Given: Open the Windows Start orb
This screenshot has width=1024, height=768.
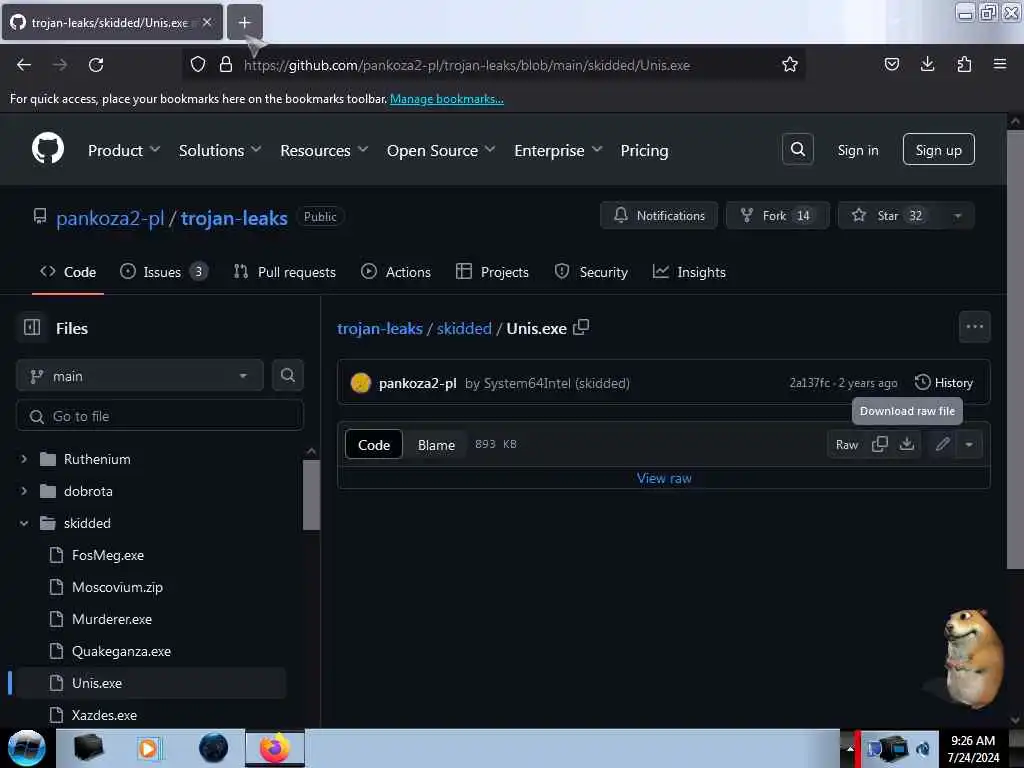Looking at the screenshot, I should [26, 748].
